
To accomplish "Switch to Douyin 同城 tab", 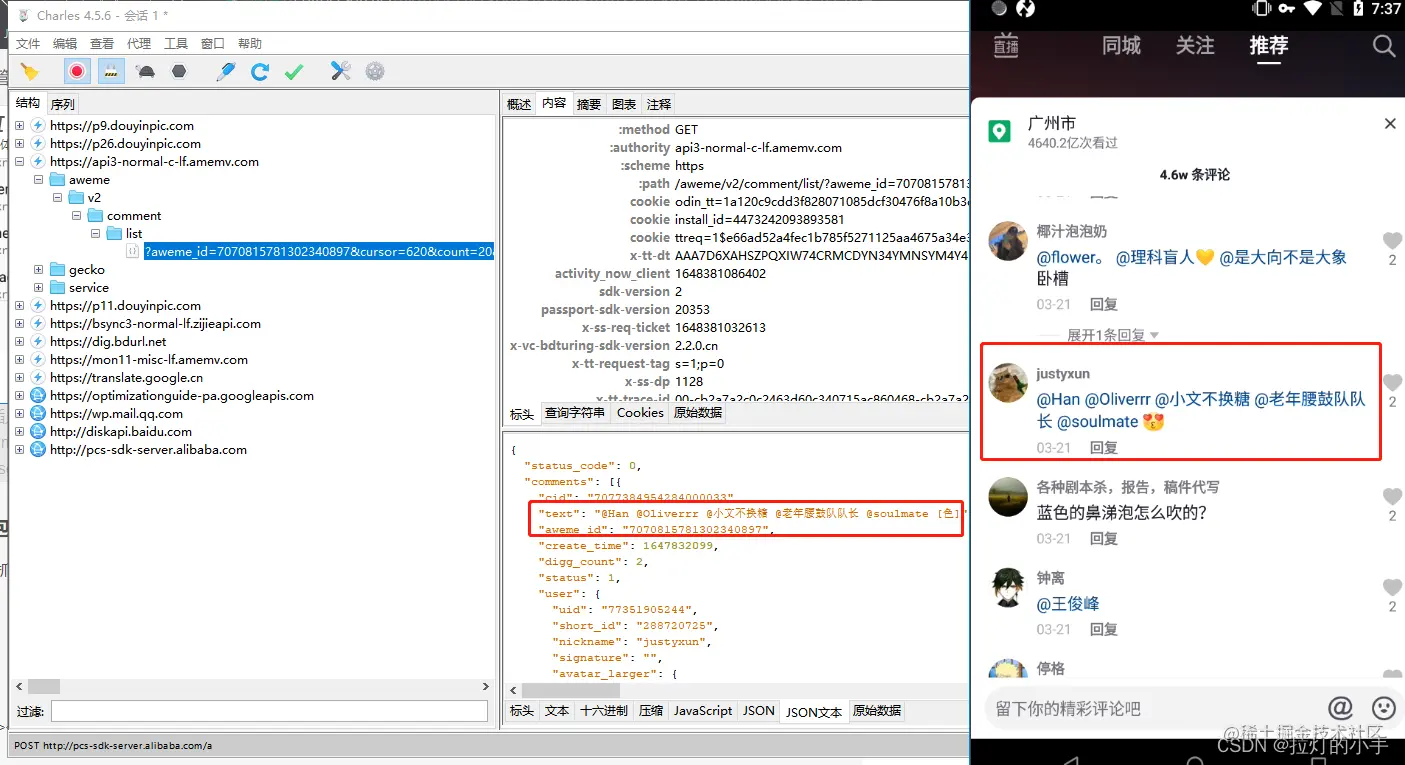I will (x=1122, y=46).
